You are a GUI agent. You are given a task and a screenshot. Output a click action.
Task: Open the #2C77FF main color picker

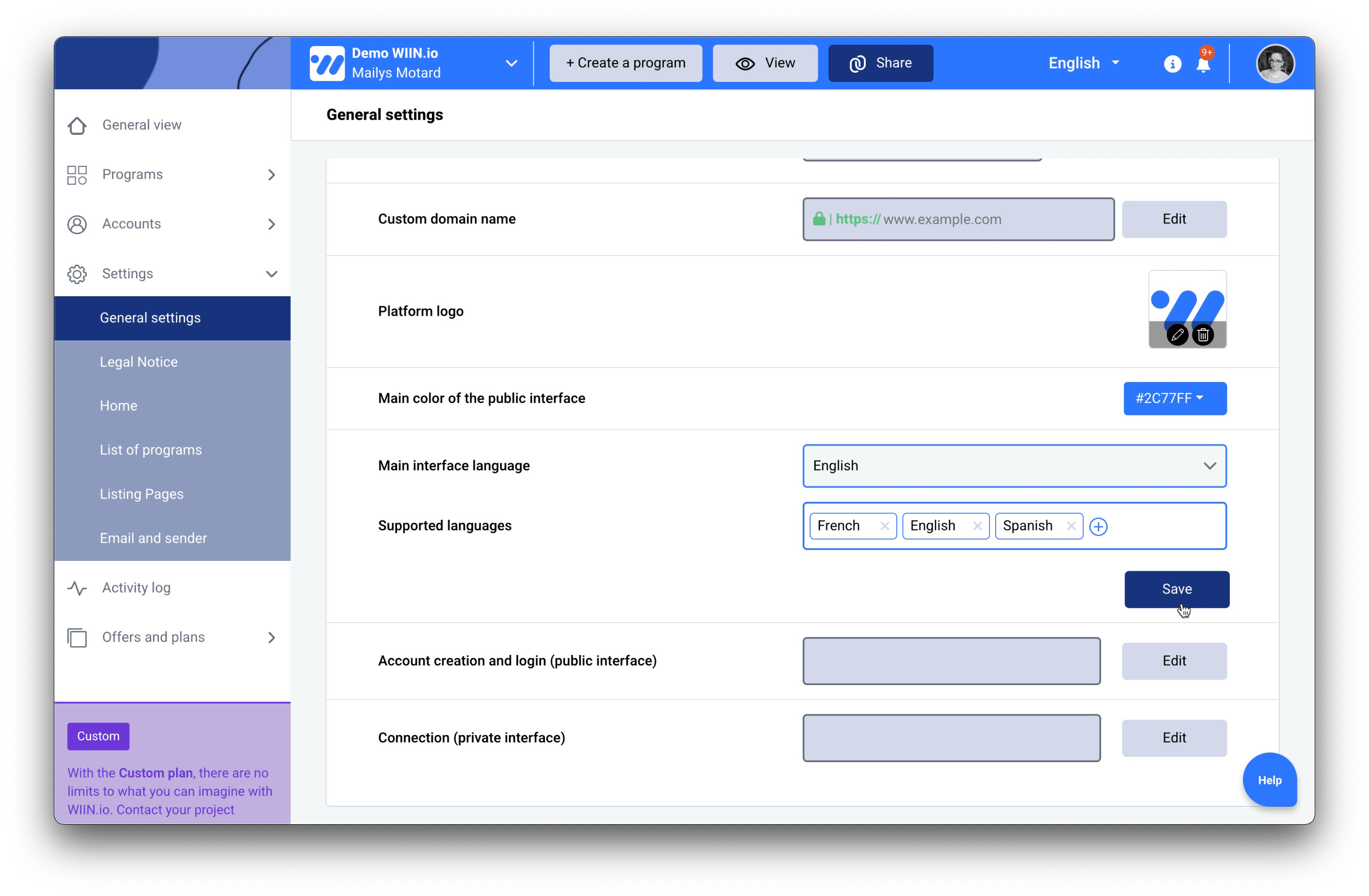click(1175, 398)
